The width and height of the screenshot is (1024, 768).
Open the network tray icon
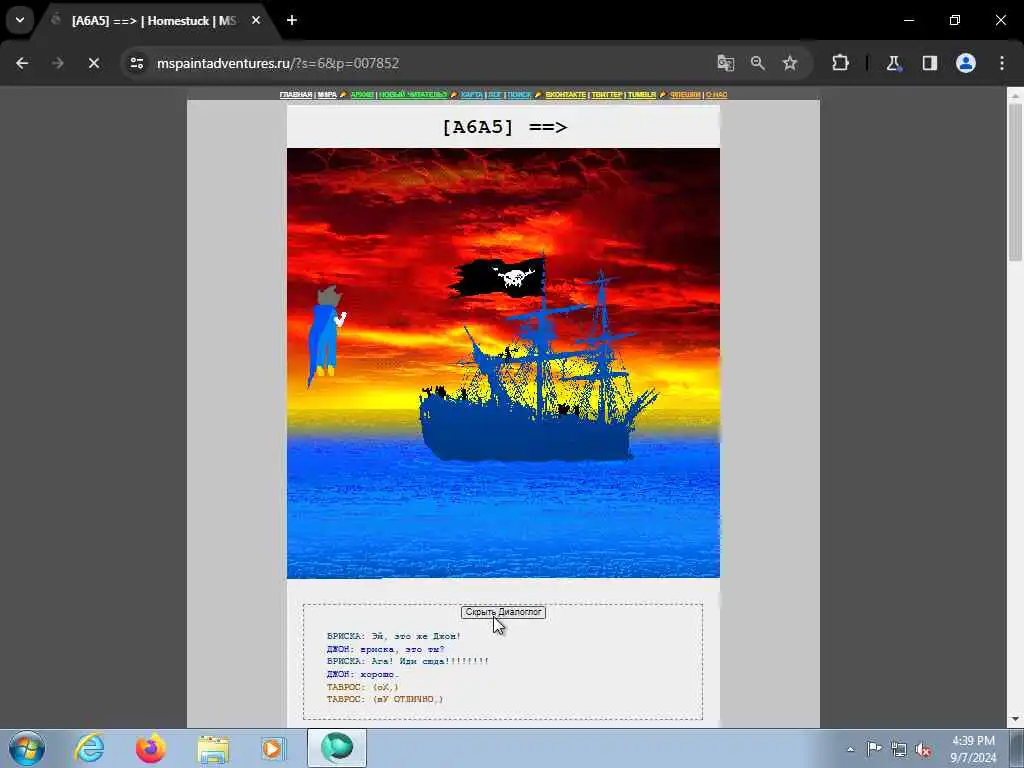pos(899,749)
